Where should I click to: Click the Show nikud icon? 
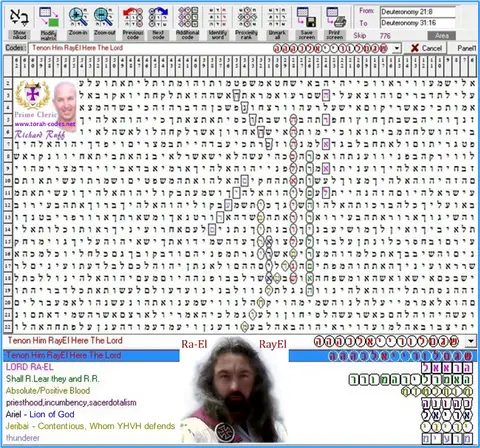pos(19,17)
